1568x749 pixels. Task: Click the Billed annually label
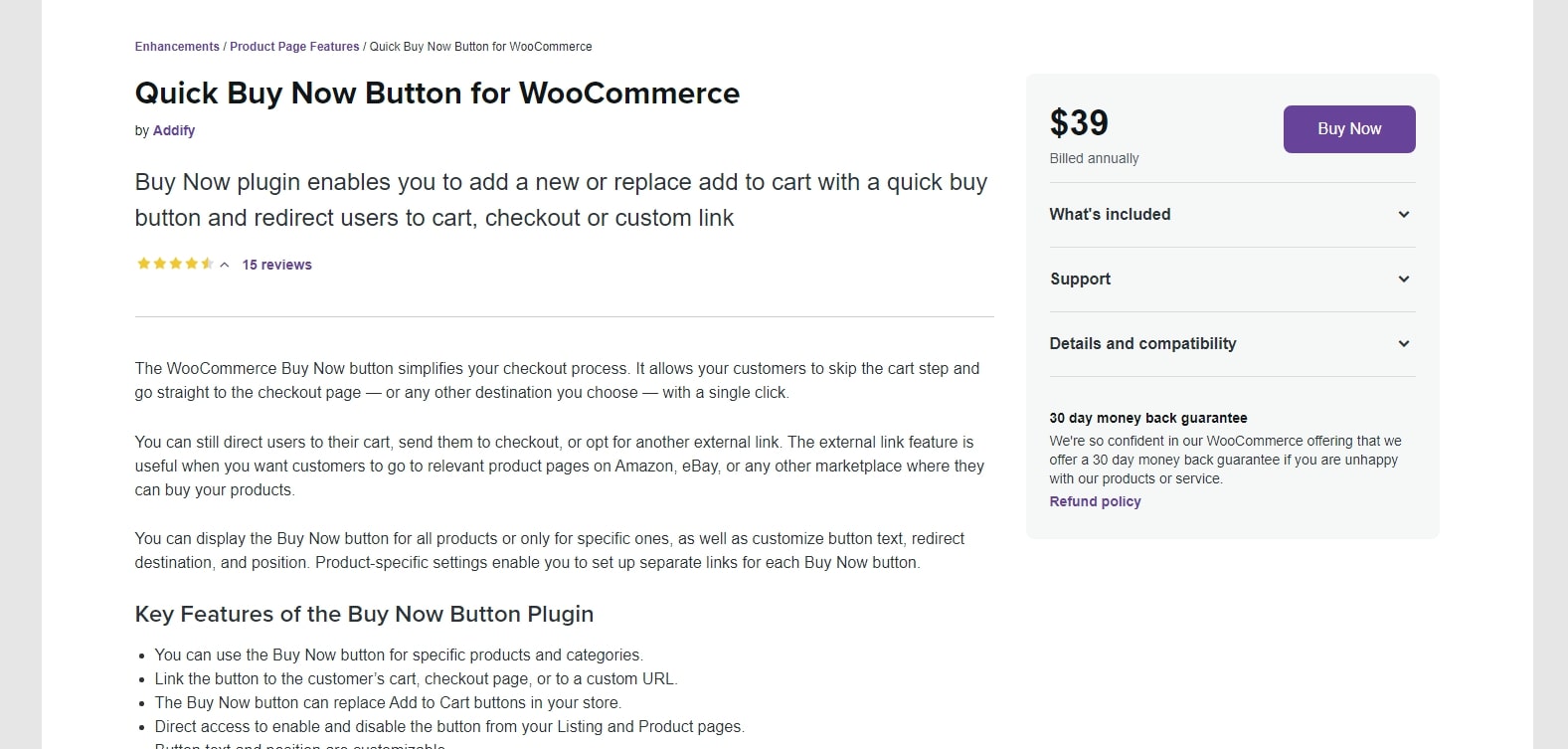1094,158
